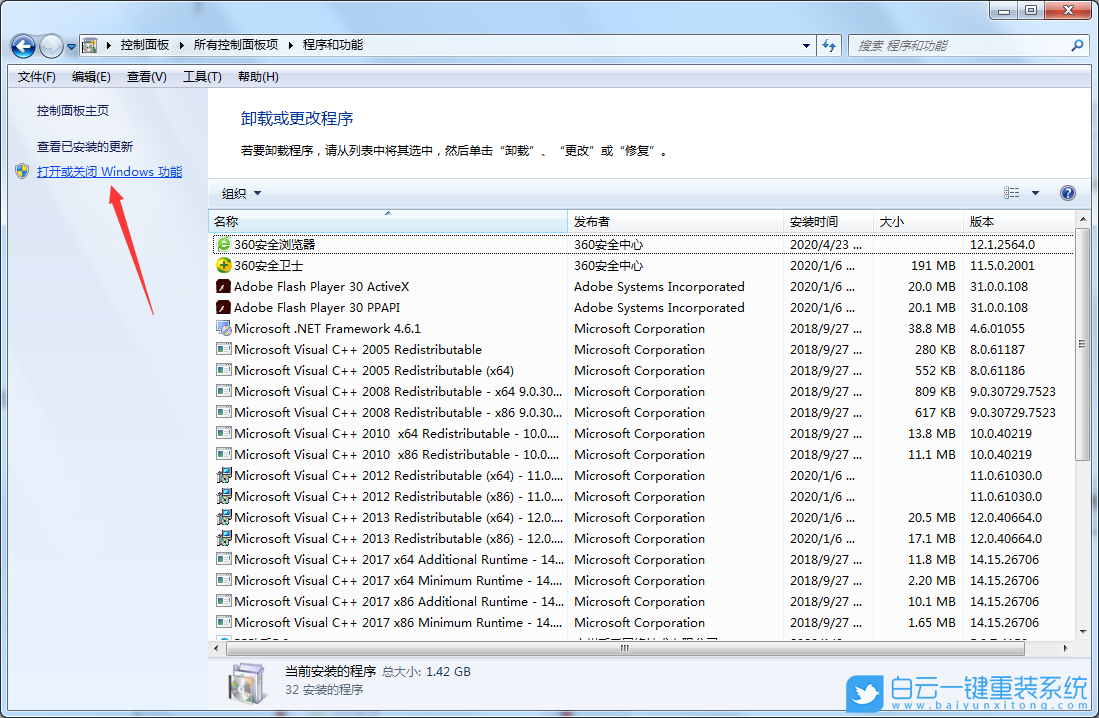1099x718 pixels.
Task: Click the search magnifier icon
Action: (x=1076, y=46)
